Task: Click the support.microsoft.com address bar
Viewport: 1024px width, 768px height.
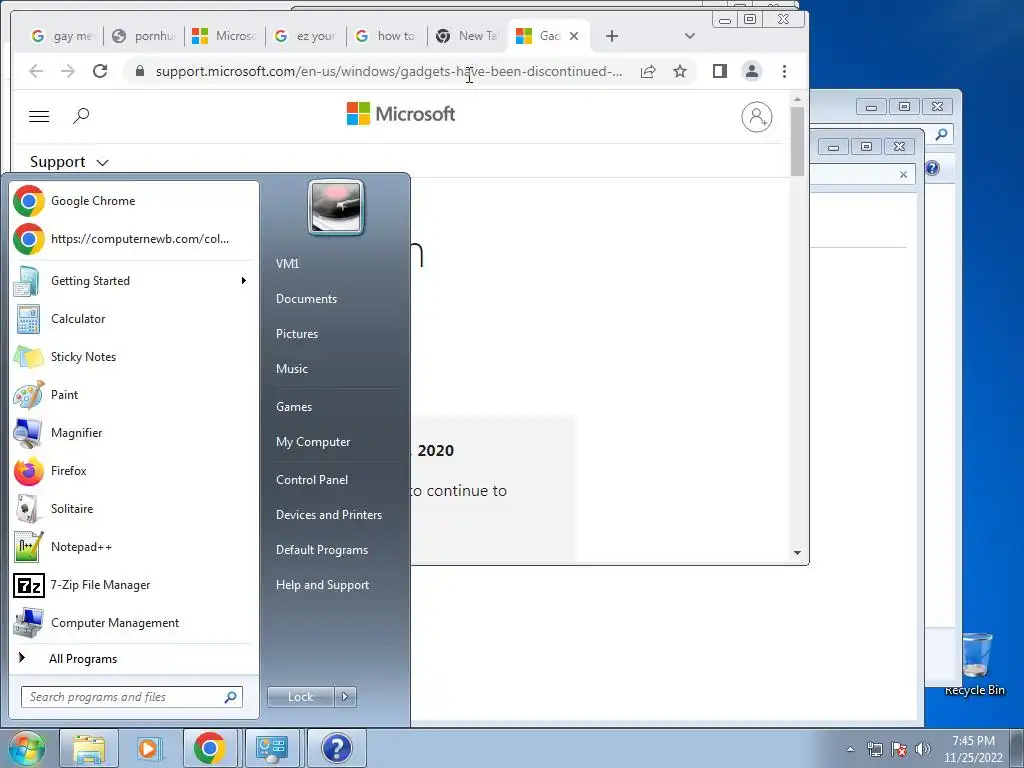Action: 389,71
